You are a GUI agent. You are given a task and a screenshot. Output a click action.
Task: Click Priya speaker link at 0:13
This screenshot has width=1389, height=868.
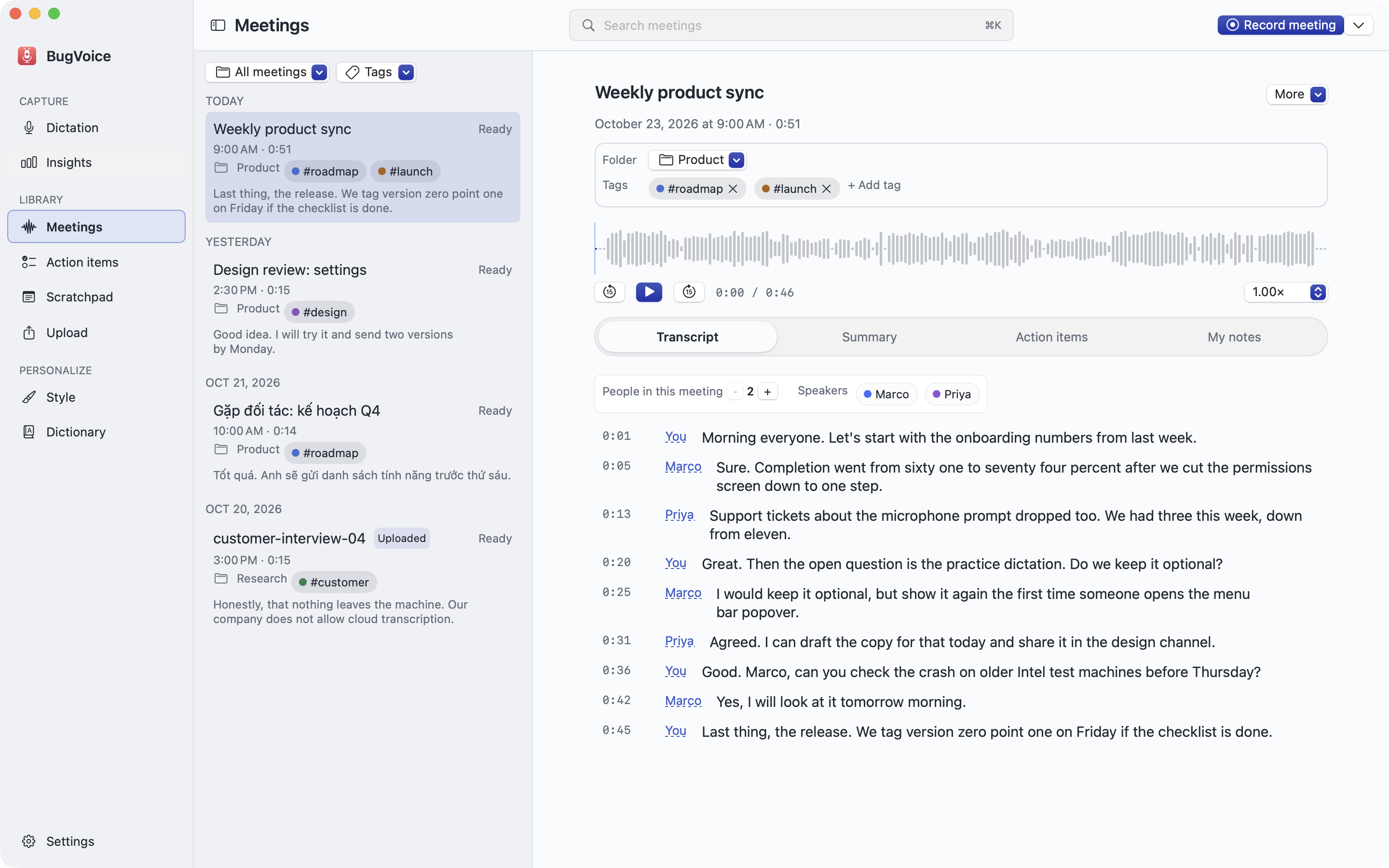(x=680, y=515)
